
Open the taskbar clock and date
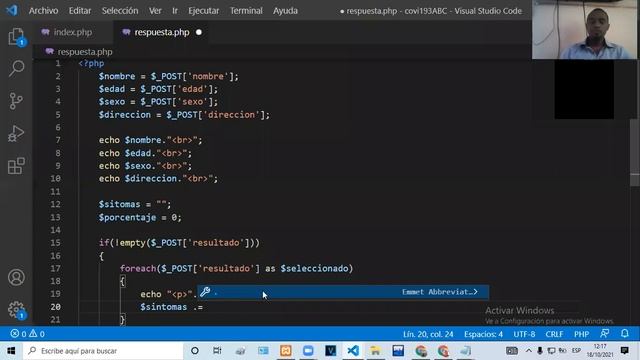pos(600,351)
